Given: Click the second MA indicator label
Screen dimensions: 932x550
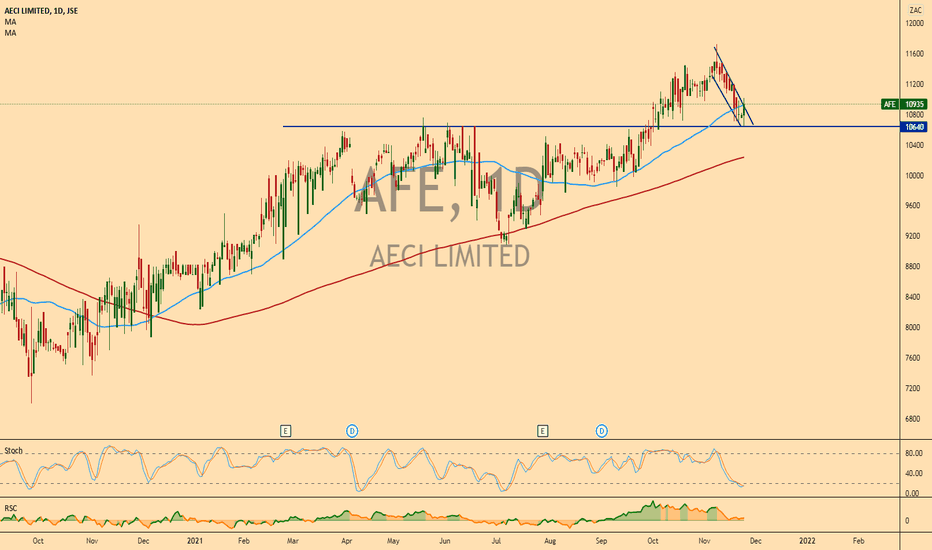Looking at the screenshot, I should click(x=10, y=33).
